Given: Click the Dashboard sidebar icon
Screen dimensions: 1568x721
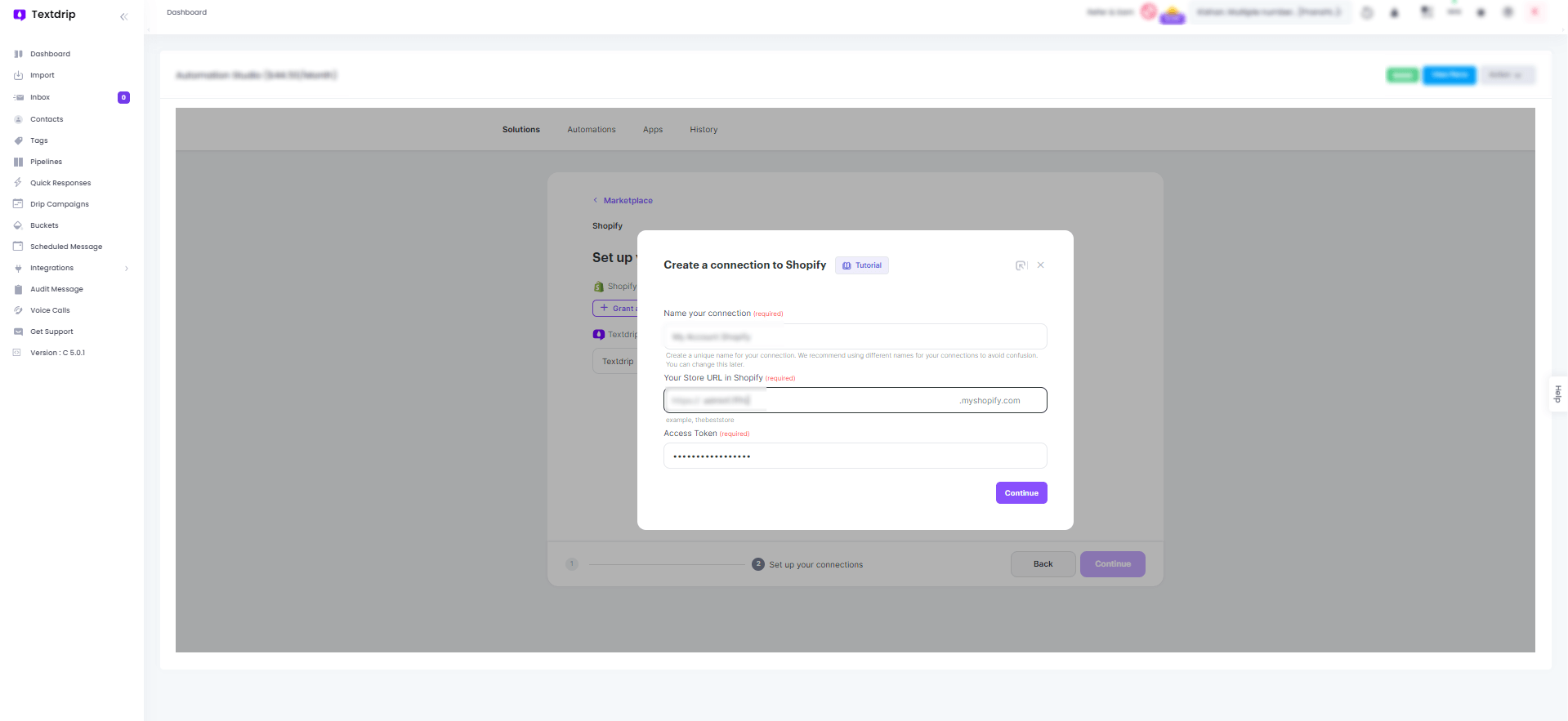Looking at the screenshot, I should pyautogui.click(x=18, y=54).
